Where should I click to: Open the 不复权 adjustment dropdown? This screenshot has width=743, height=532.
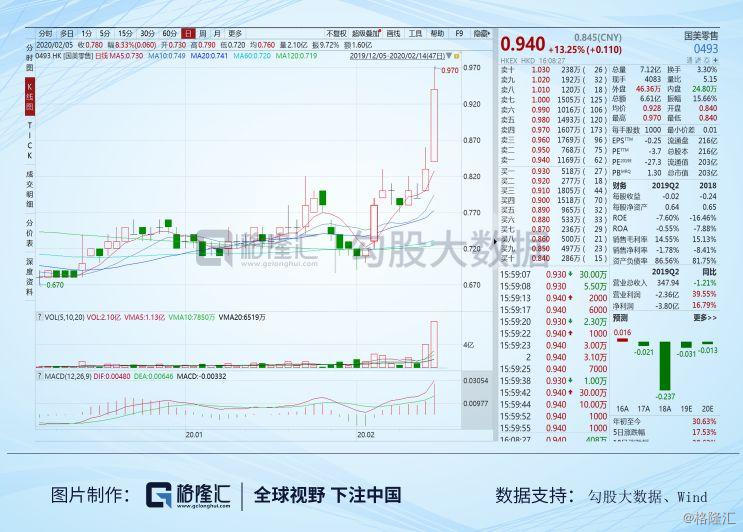point(336,33)
